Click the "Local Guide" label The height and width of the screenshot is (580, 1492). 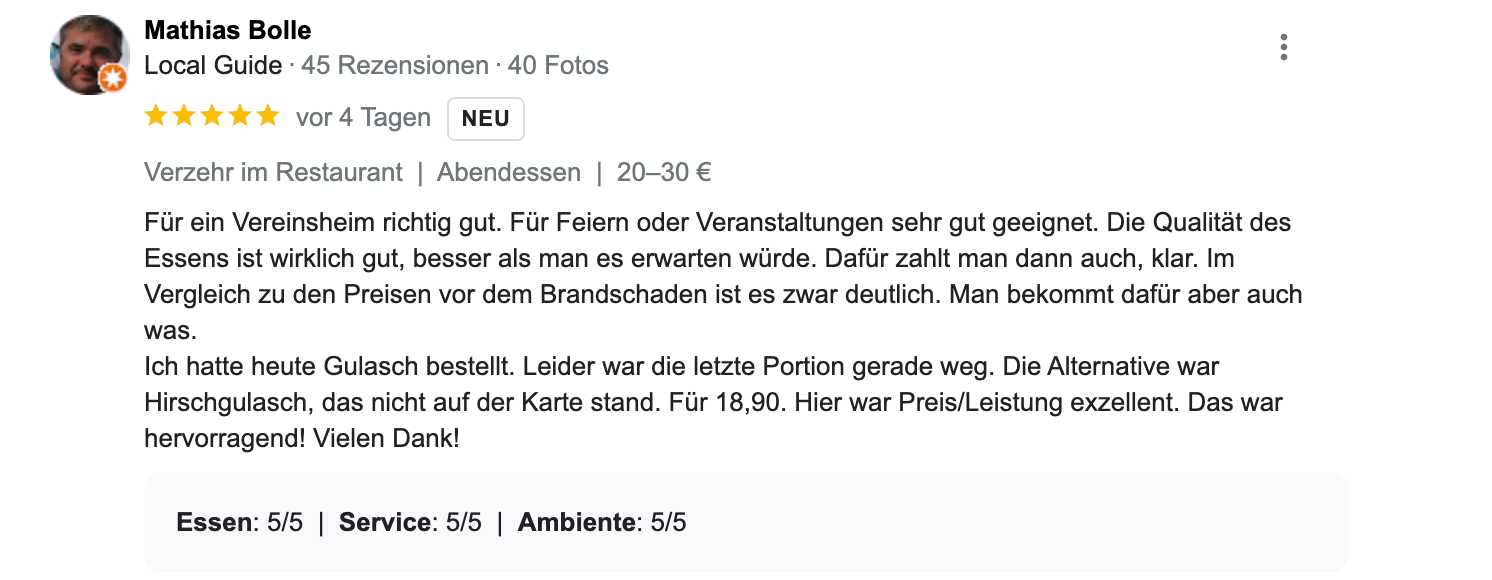click(213, 66)
